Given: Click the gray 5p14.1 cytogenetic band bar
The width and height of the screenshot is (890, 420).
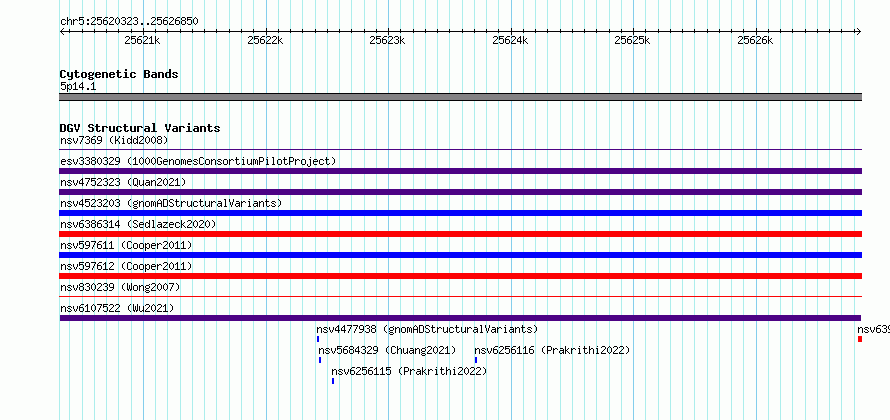Looking at the screenshot, I should [x=461, y=97].
